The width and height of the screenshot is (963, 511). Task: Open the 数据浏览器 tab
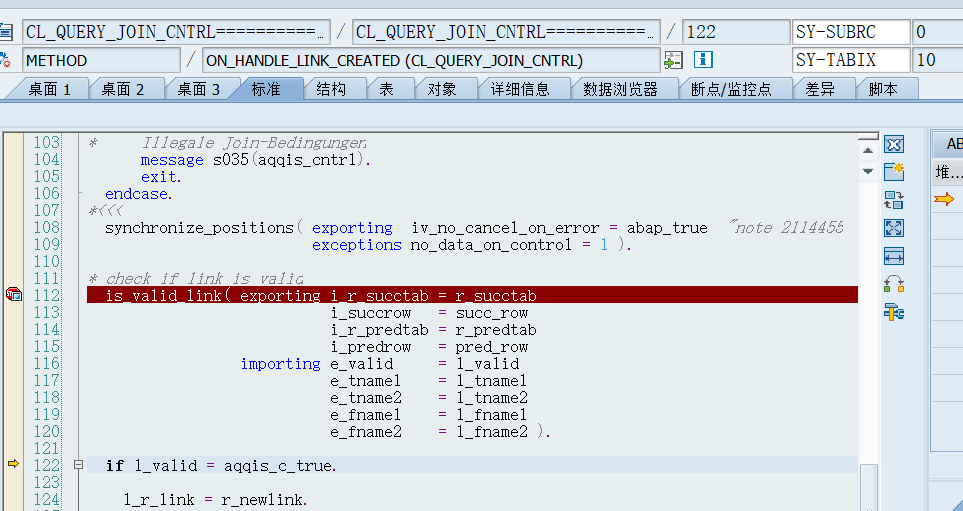tap(620, 90)
